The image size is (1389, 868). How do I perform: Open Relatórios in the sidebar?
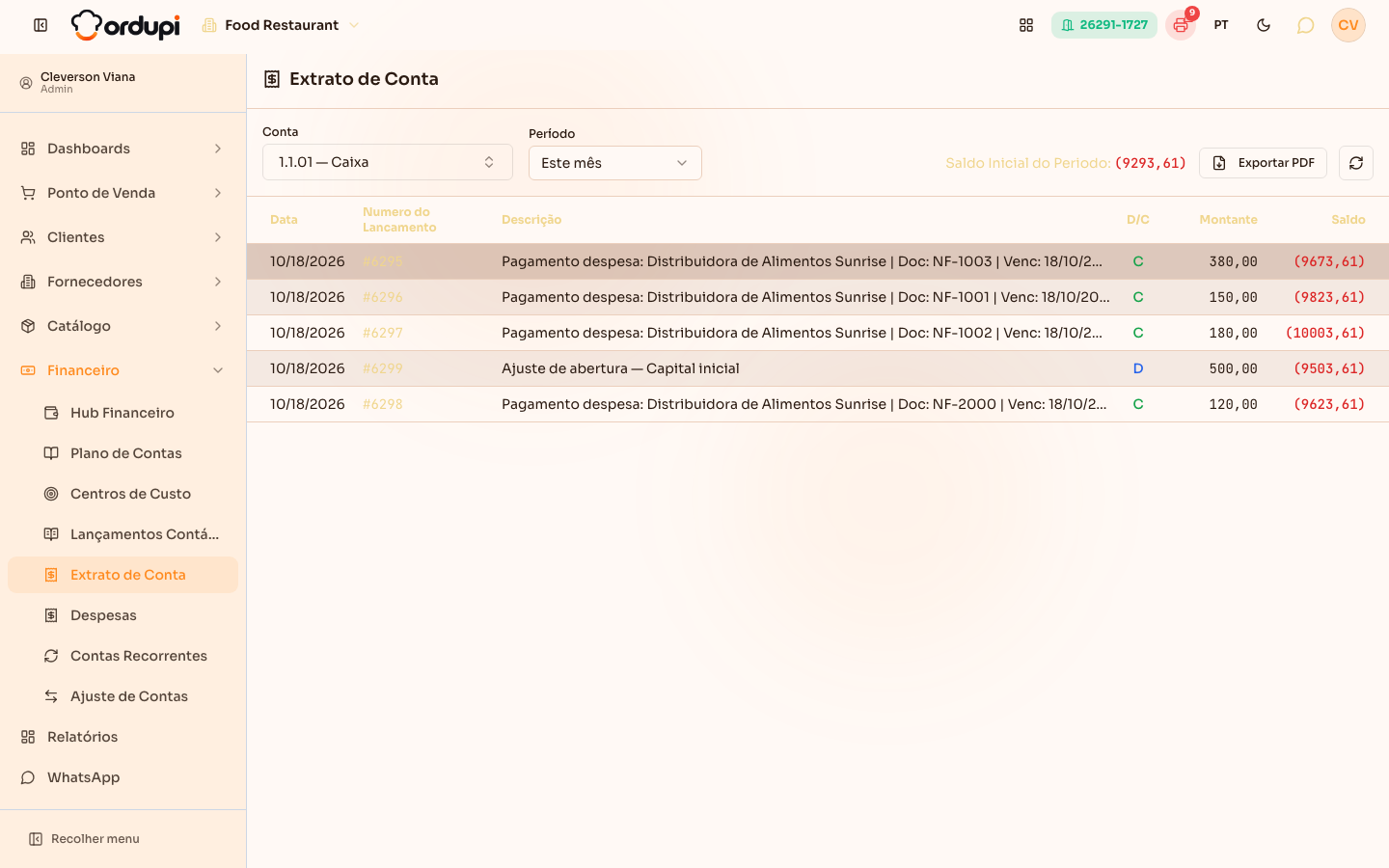pyautogui.click(x=123, y=737)
